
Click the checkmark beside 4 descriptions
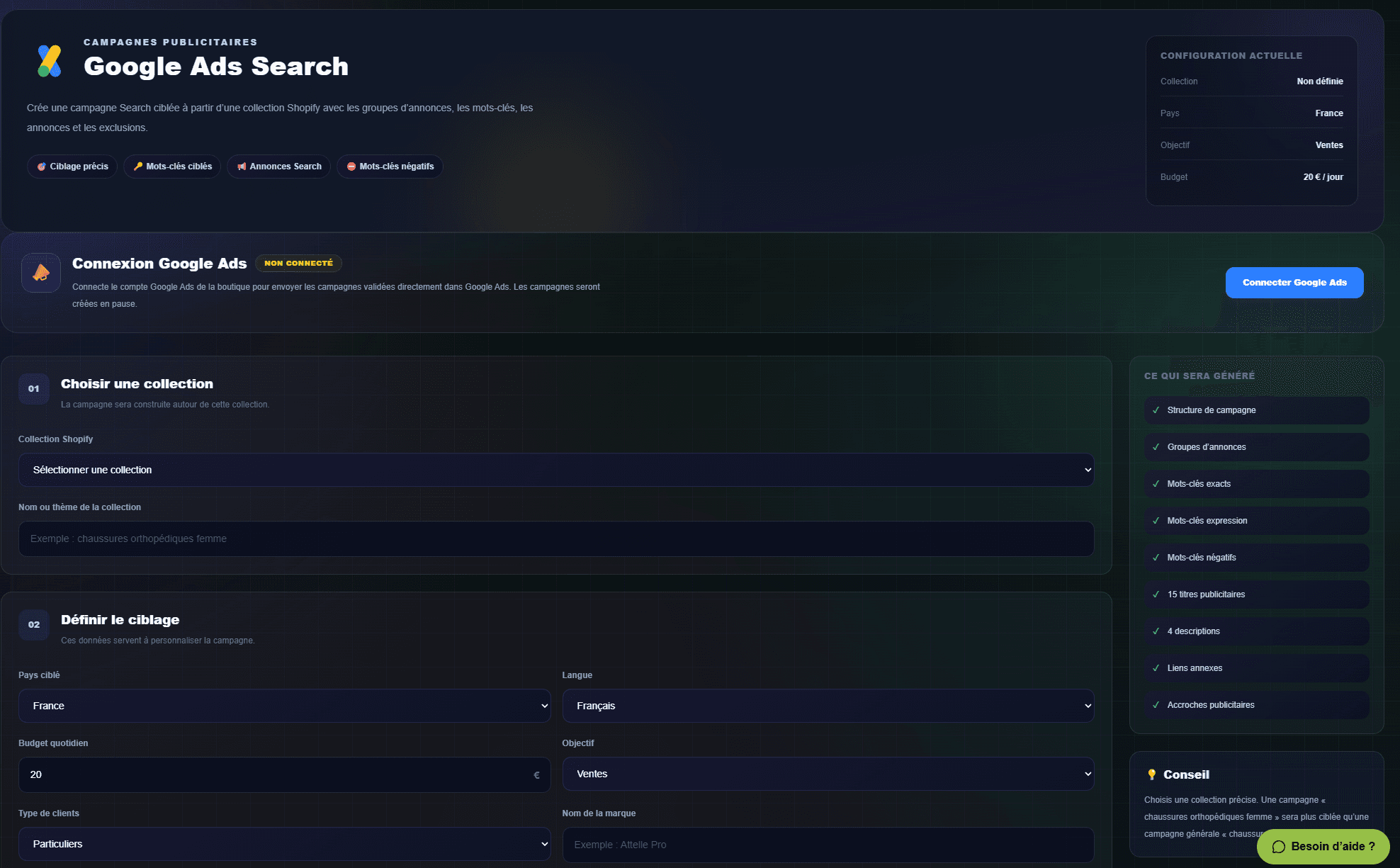[x=1156, y=631]
